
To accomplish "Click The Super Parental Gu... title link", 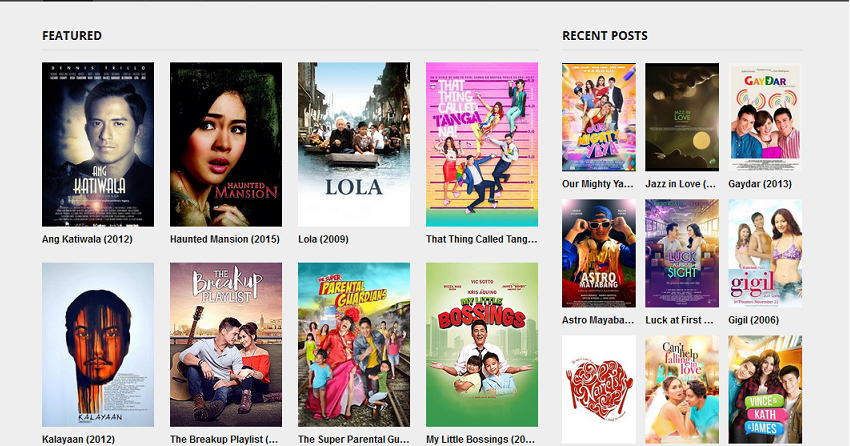I will click(x=354, y=439).
